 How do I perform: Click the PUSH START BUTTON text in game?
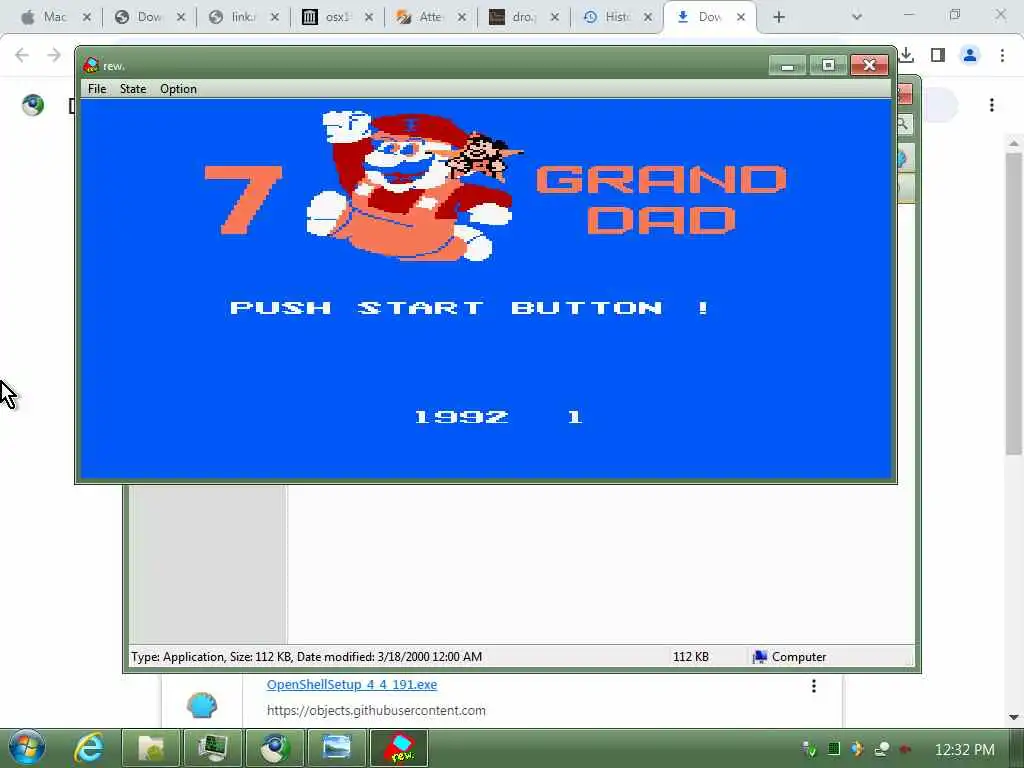pos(470,308)
